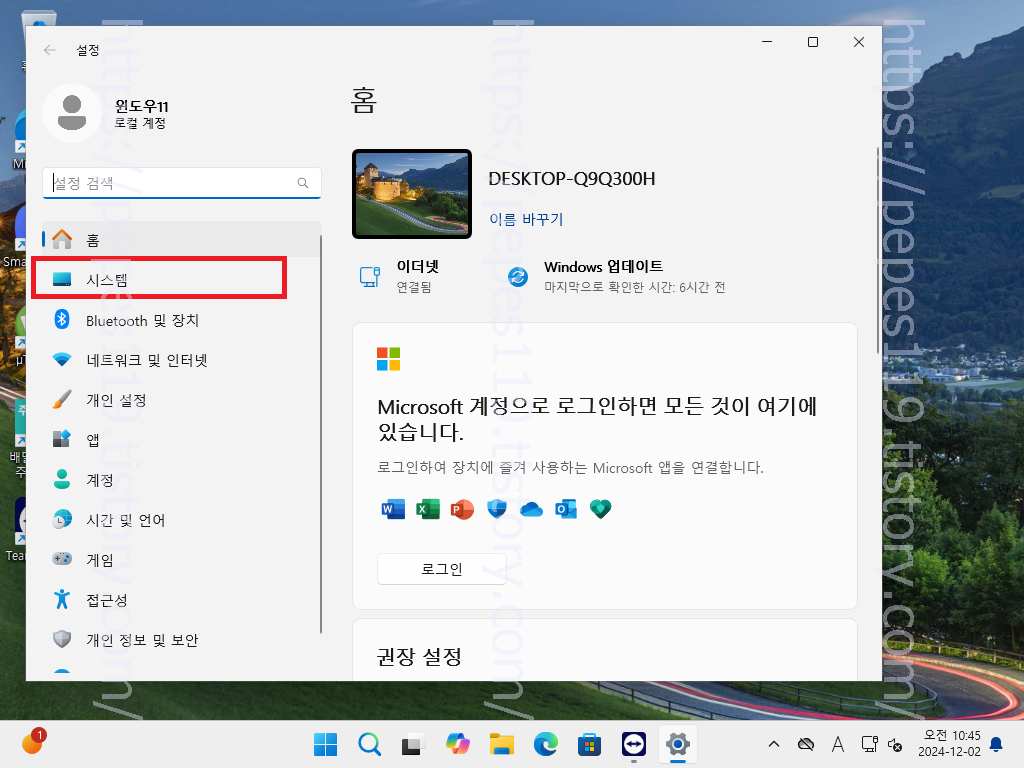This screenshot has height=768, width=1024.
Task: Open 시간 및 언어 from the sidebar text
Action: coord(126,520)
